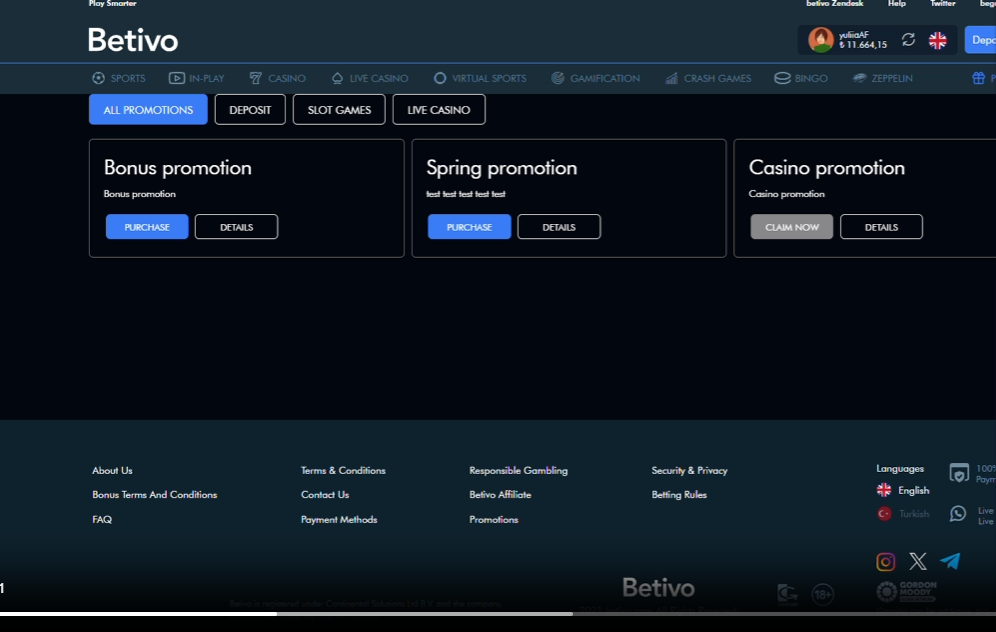Click the gift icon in navigation bar
This screenshot has height=632, width=996.
click(x=978, y=78)
